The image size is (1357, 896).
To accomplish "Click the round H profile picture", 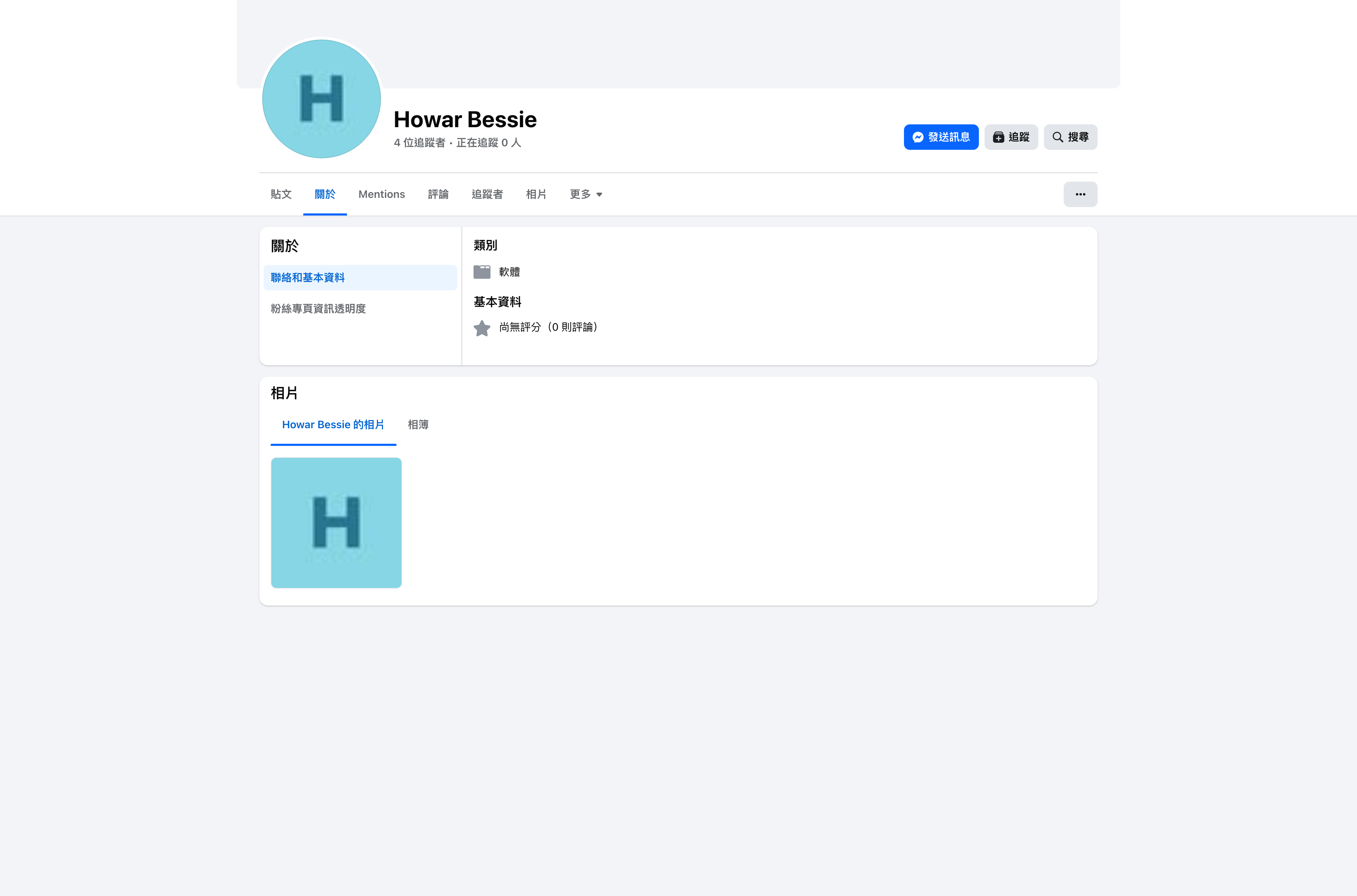I will click(x=322, y=99).
